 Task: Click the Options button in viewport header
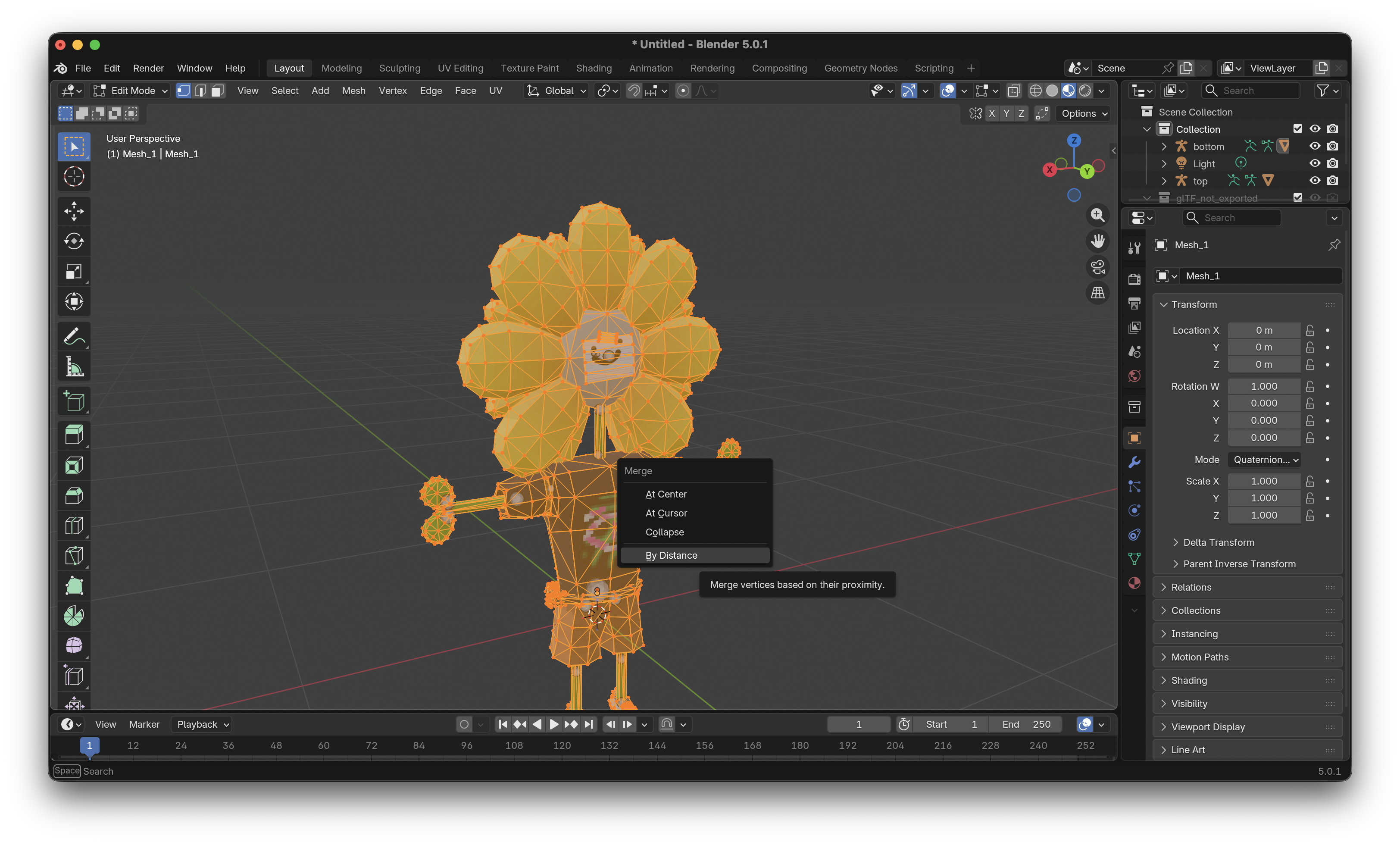1084,113
